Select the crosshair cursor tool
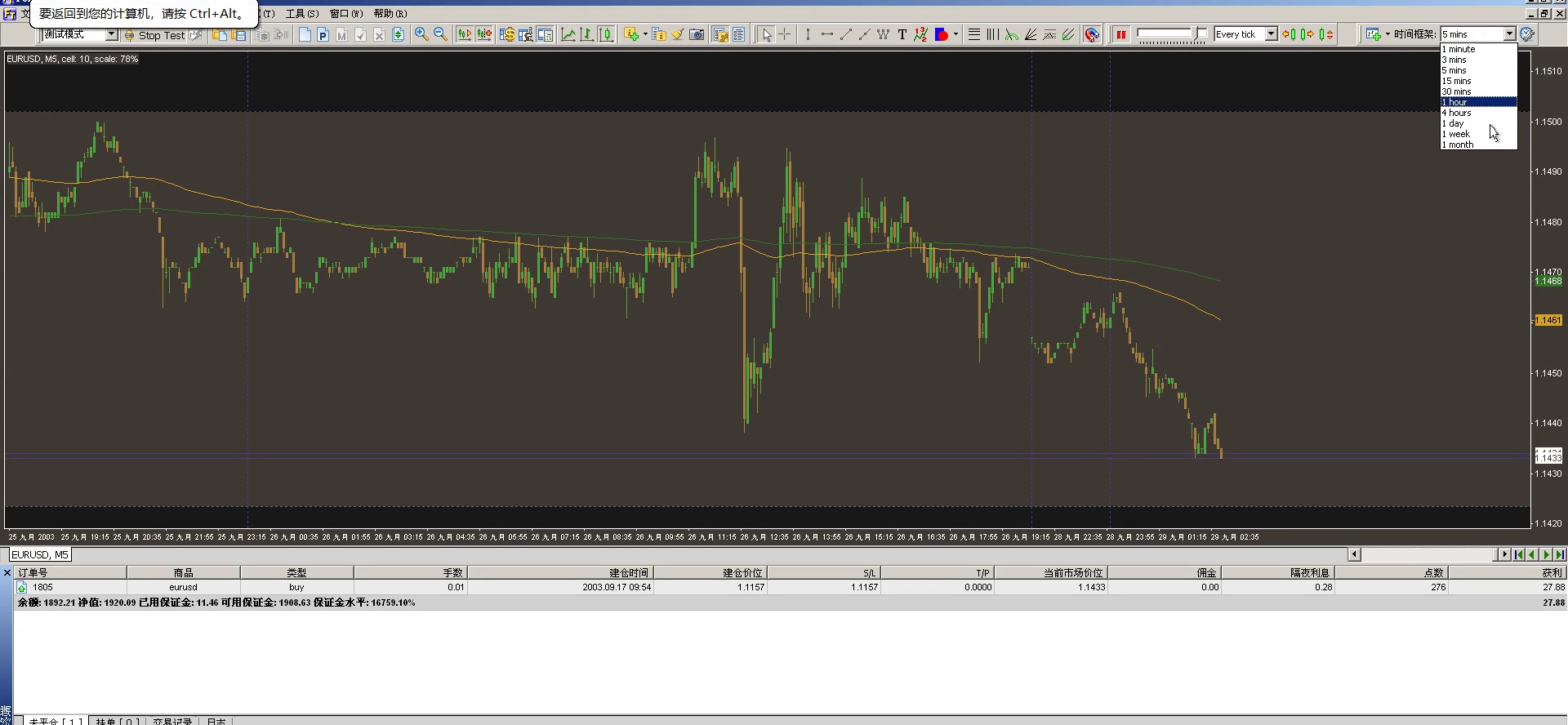 coord(785,34)
